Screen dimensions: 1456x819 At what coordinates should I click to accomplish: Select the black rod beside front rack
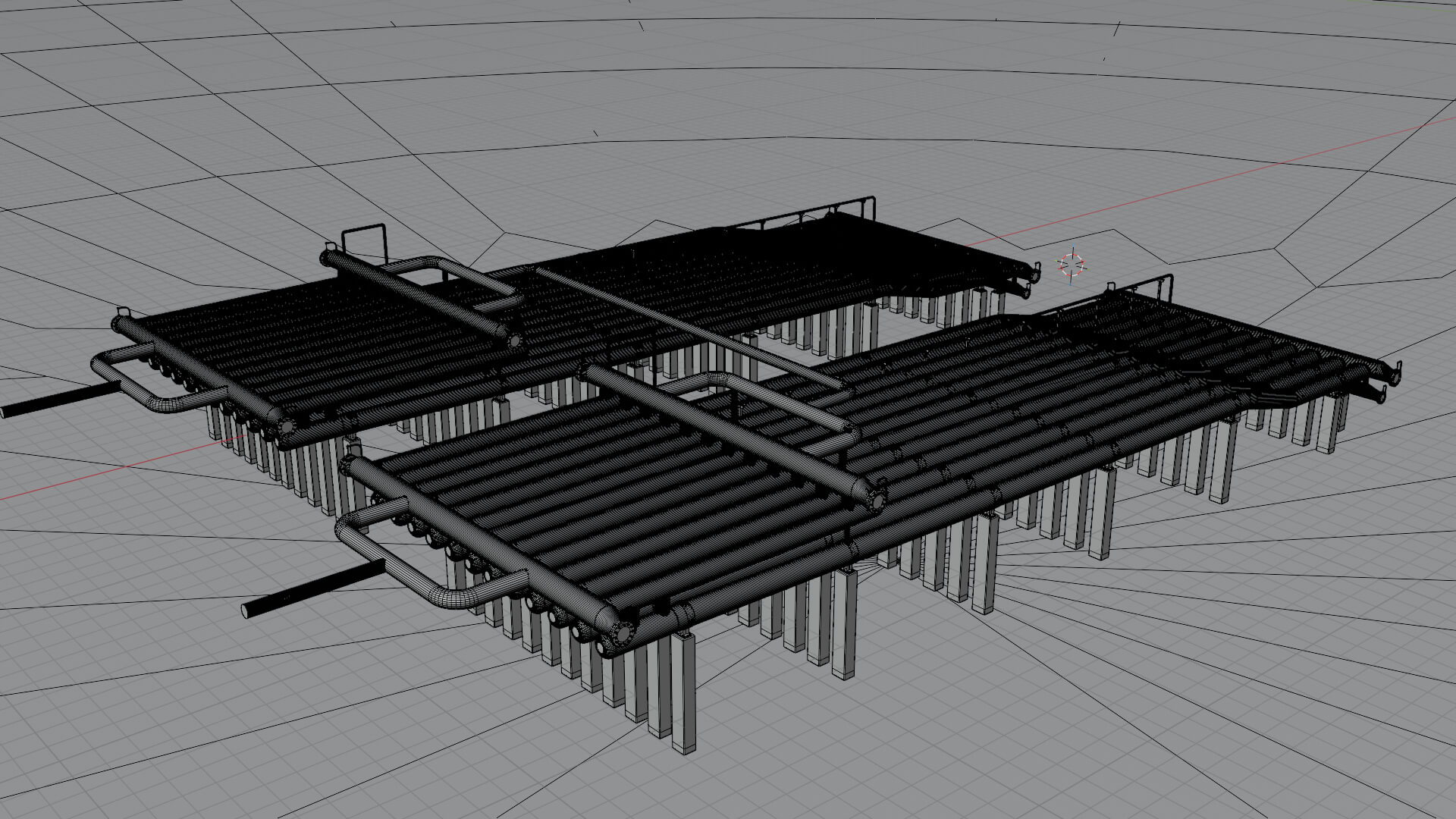pyautogui.click(x=313, y=588)
